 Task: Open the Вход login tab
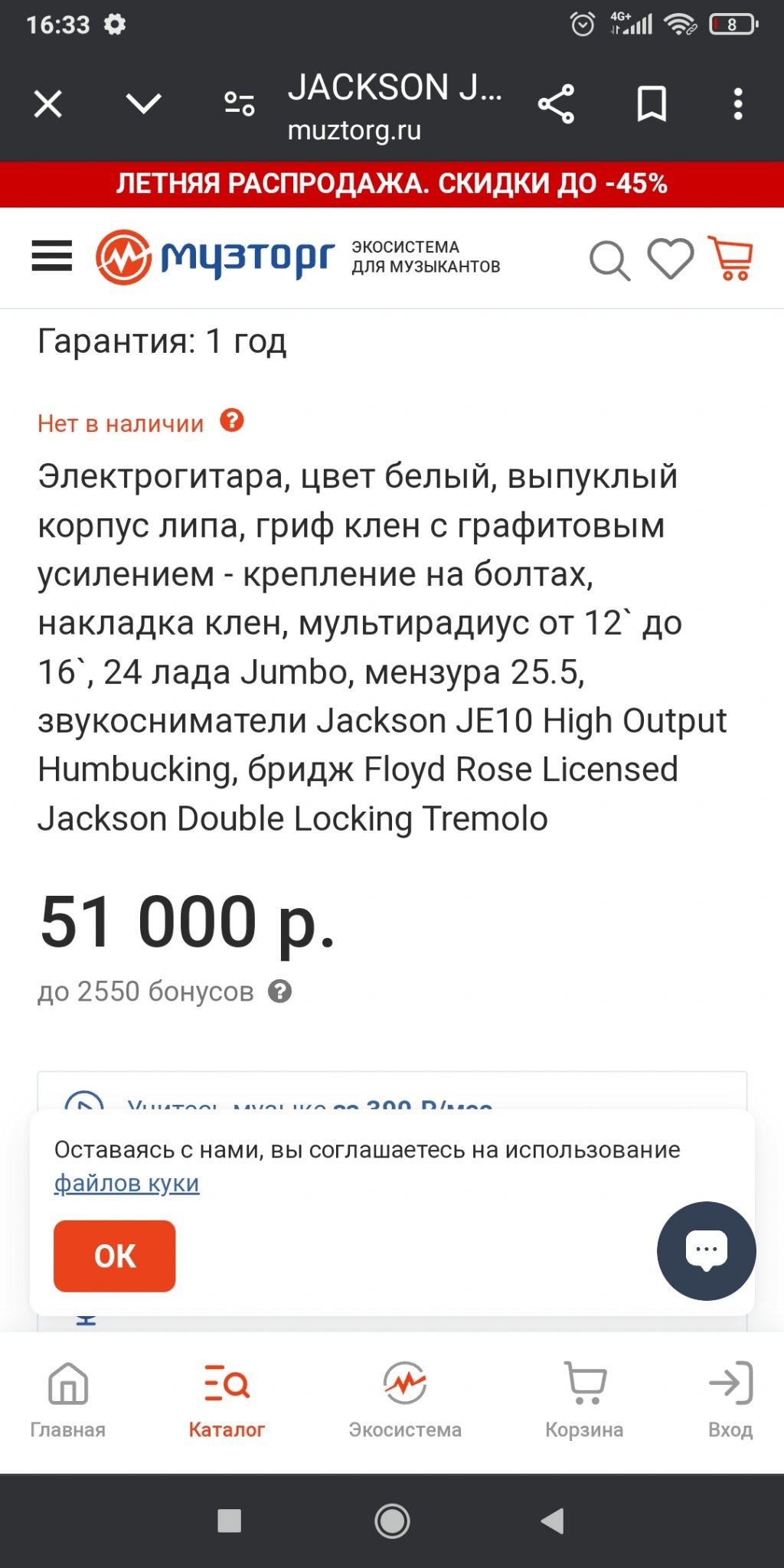click(730, 1401)
